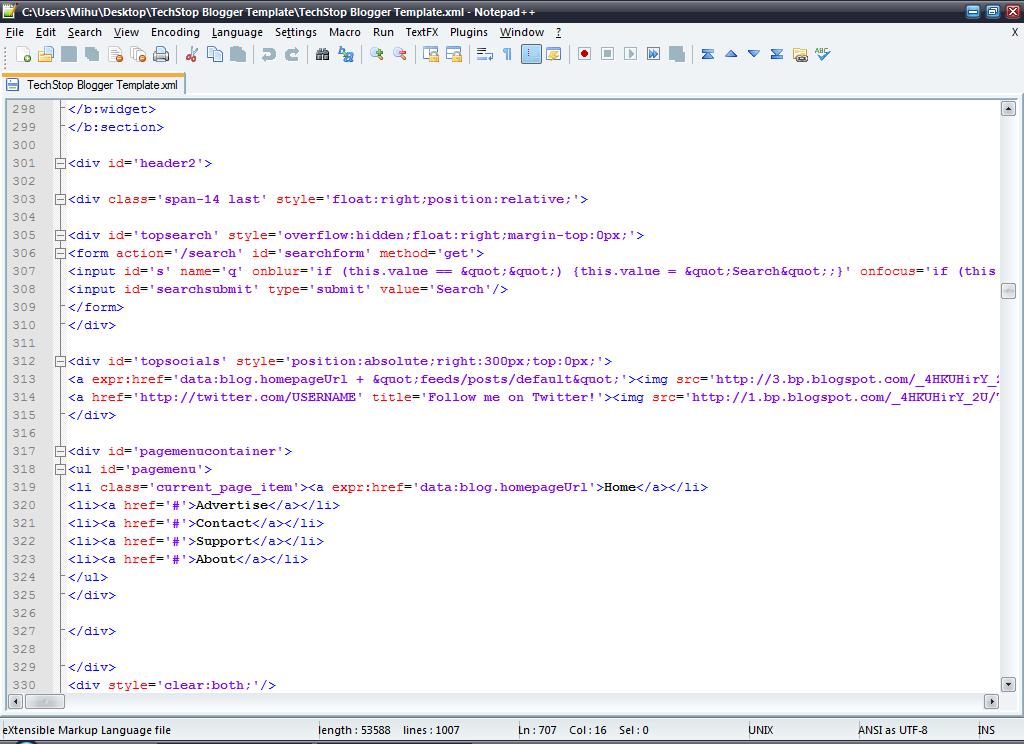Collapse the topsocials div fold on line 312

click(60, 361)
